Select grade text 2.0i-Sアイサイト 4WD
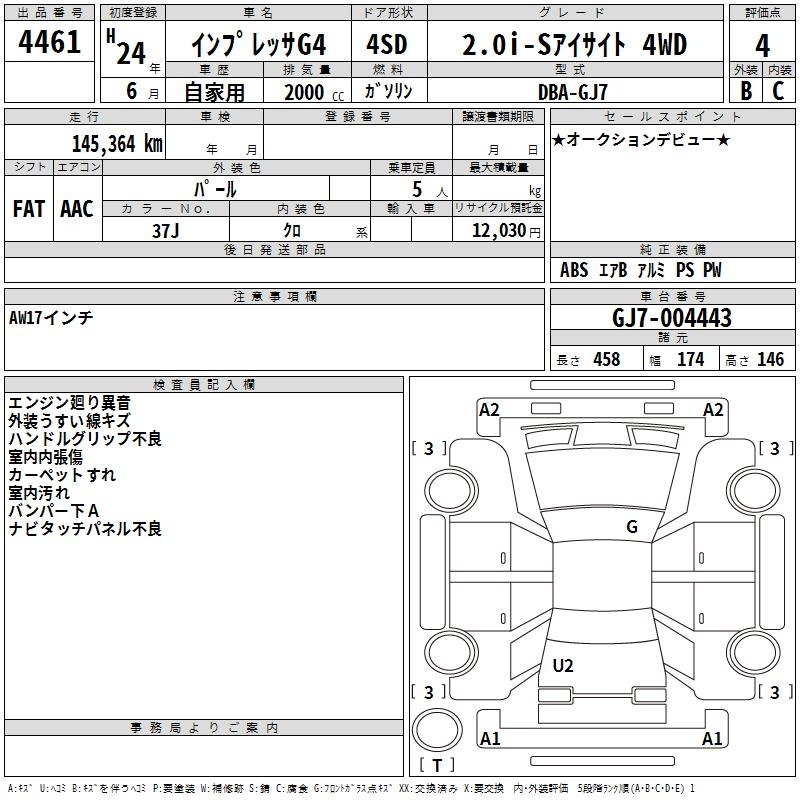The width and height of the screenshot is (800, 800). [x=574, y=44]
